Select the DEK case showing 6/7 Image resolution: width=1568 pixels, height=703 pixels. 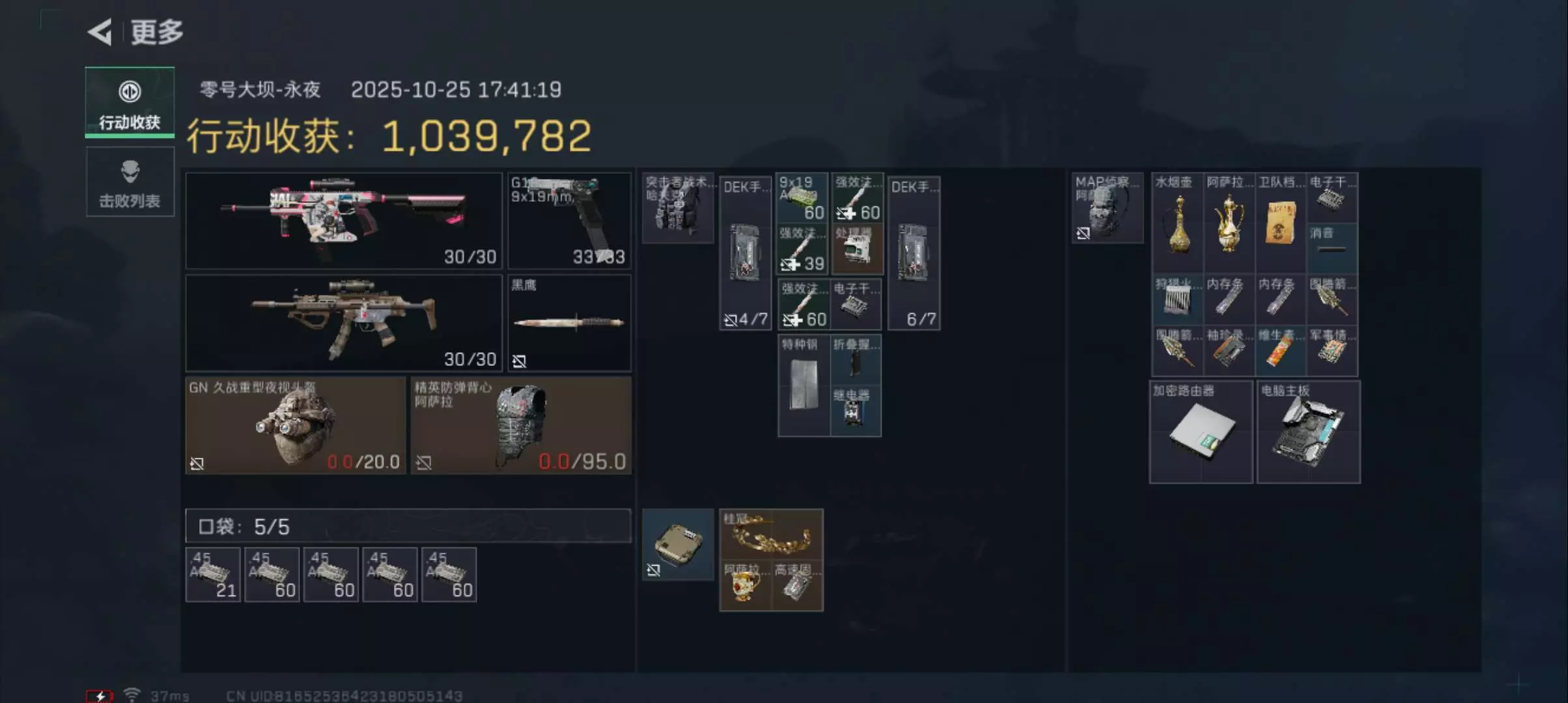point(914,253)
